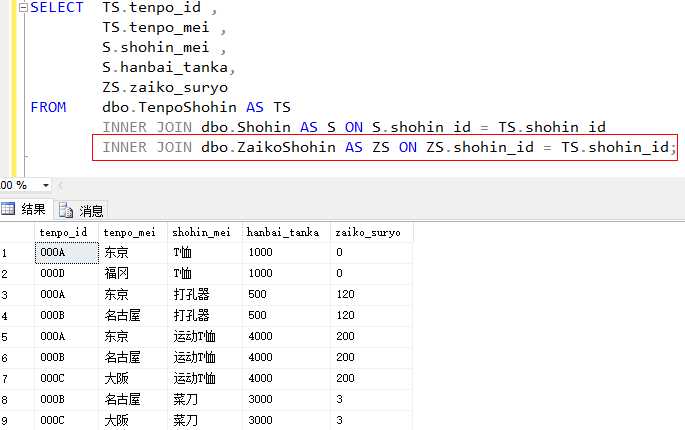The image size is (685, 430).
Task: Select the shohin_mei column header
Action: point(204,232)
